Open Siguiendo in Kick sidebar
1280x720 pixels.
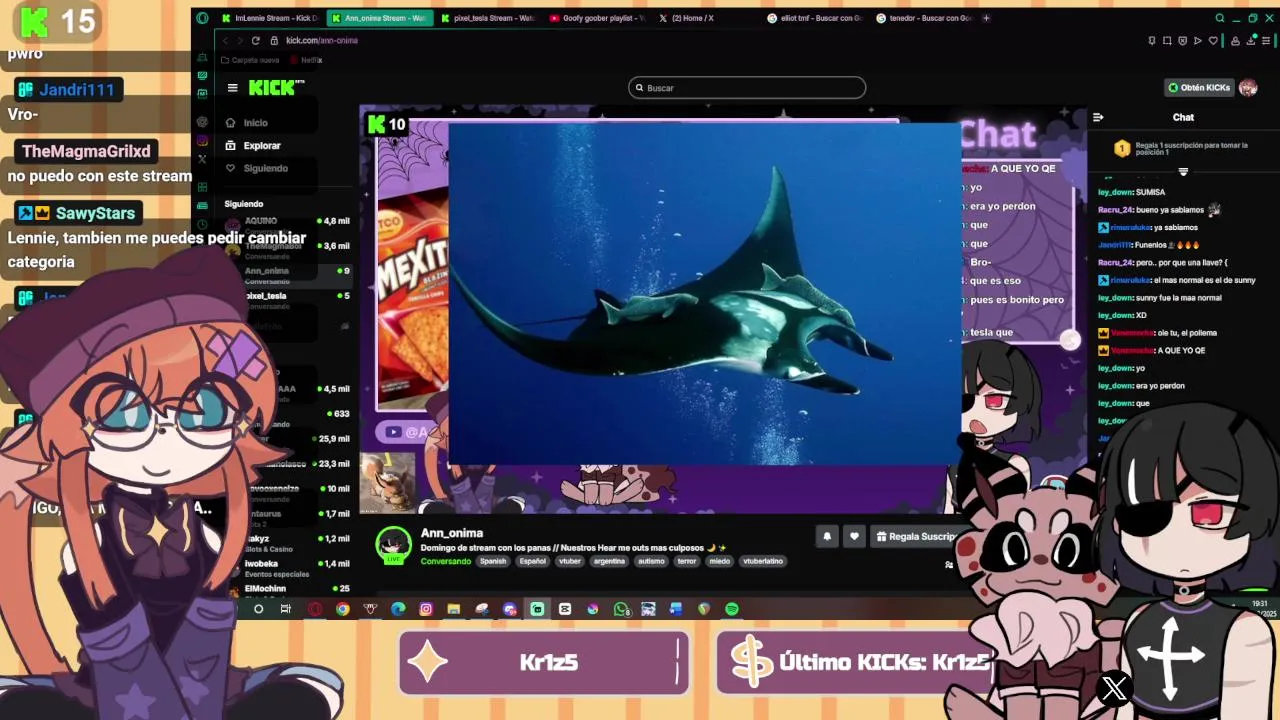pyautogui.click(x=265, y=168)
